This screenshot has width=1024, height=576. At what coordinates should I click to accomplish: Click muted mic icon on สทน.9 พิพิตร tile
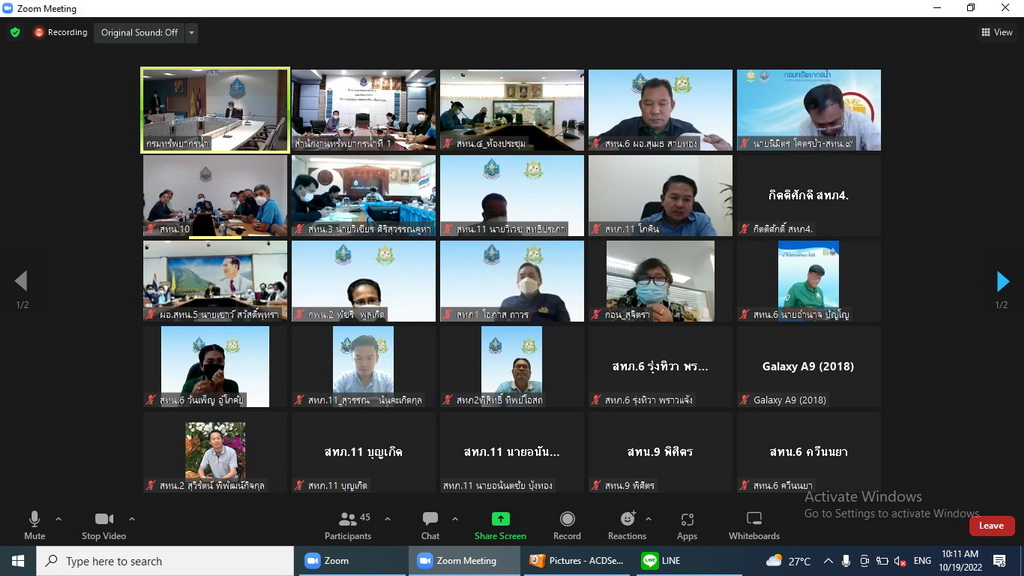point(596,485)
